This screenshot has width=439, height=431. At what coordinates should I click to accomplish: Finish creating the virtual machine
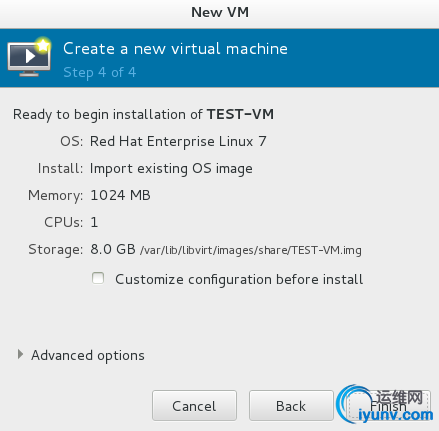(x=388, y=406)
